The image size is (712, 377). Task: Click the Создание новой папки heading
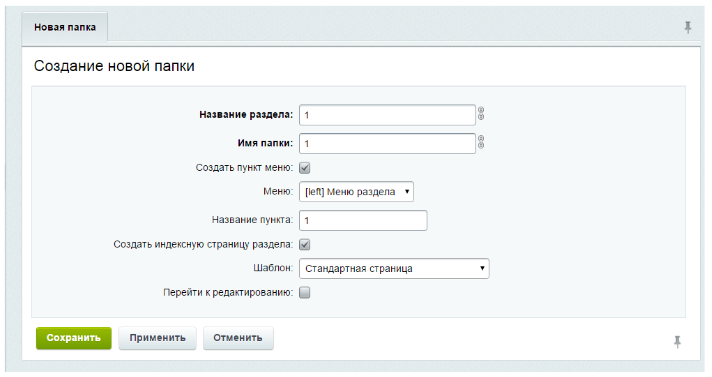coord(114,66)
